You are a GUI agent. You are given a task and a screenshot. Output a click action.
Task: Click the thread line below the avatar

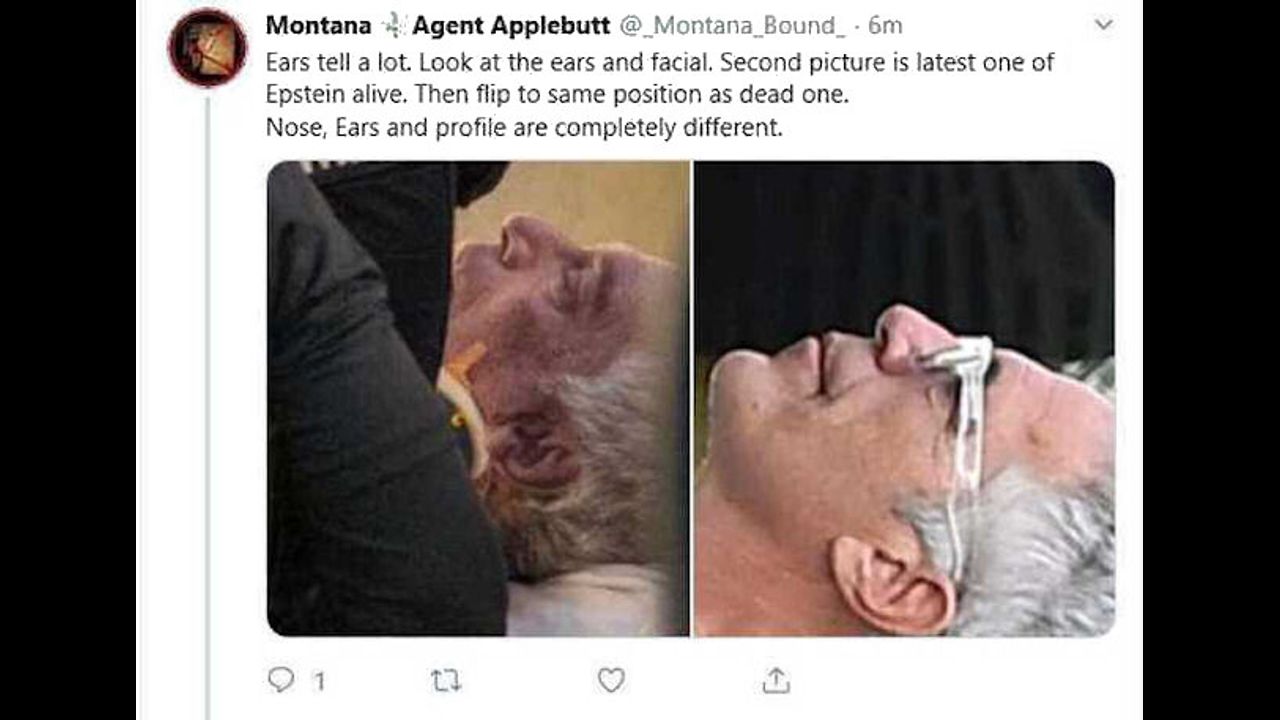207,400
